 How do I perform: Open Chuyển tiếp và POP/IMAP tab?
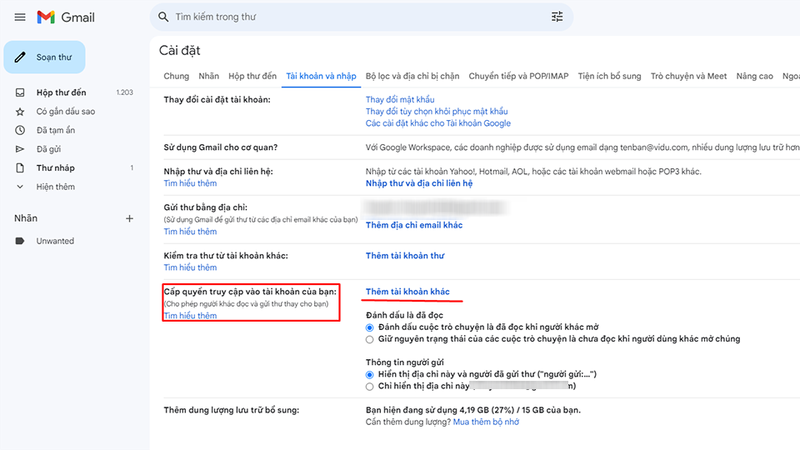[518, 76]
